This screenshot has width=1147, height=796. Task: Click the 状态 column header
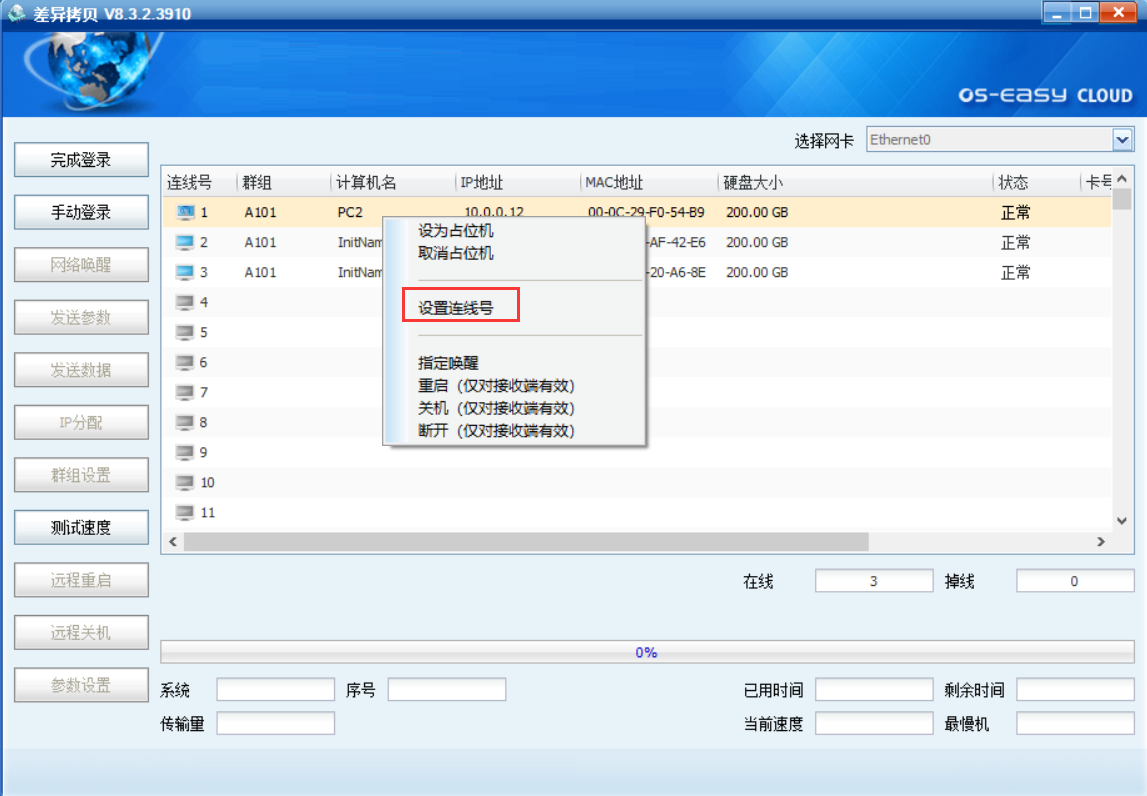(x=1014, y=183)
